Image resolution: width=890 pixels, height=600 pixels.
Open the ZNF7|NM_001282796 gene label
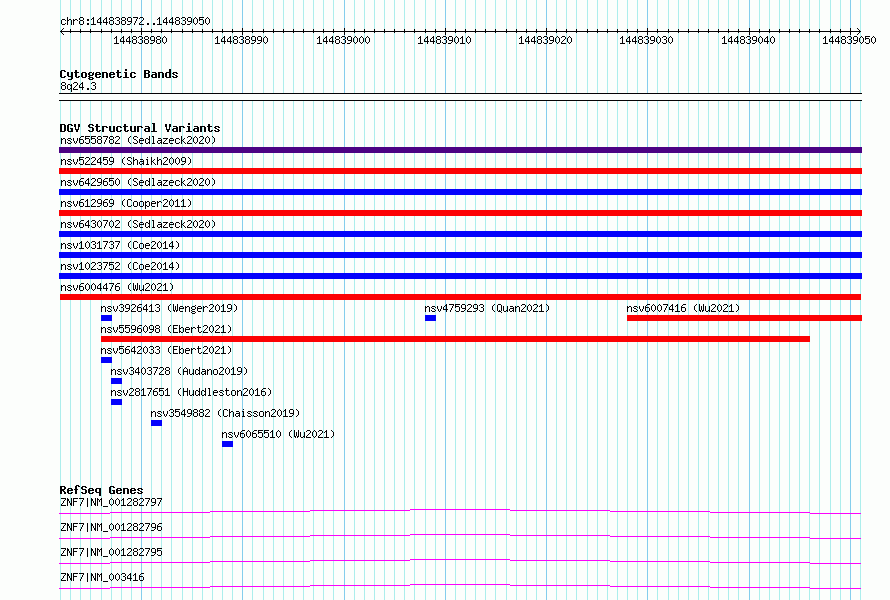[111, 527]
